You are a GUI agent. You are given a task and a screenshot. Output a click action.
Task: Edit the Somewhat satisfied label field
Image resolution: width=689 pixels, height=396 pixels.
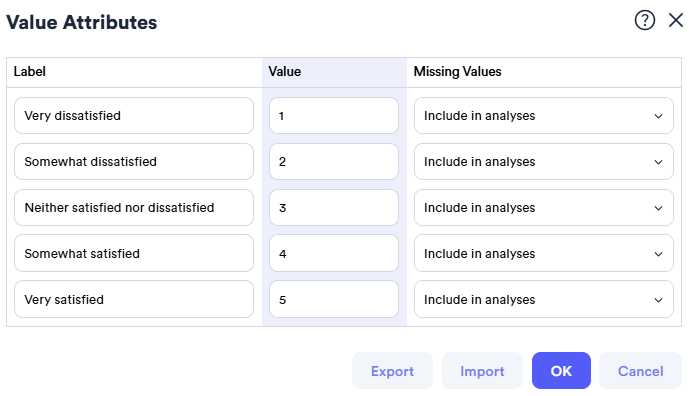point(134,253)
